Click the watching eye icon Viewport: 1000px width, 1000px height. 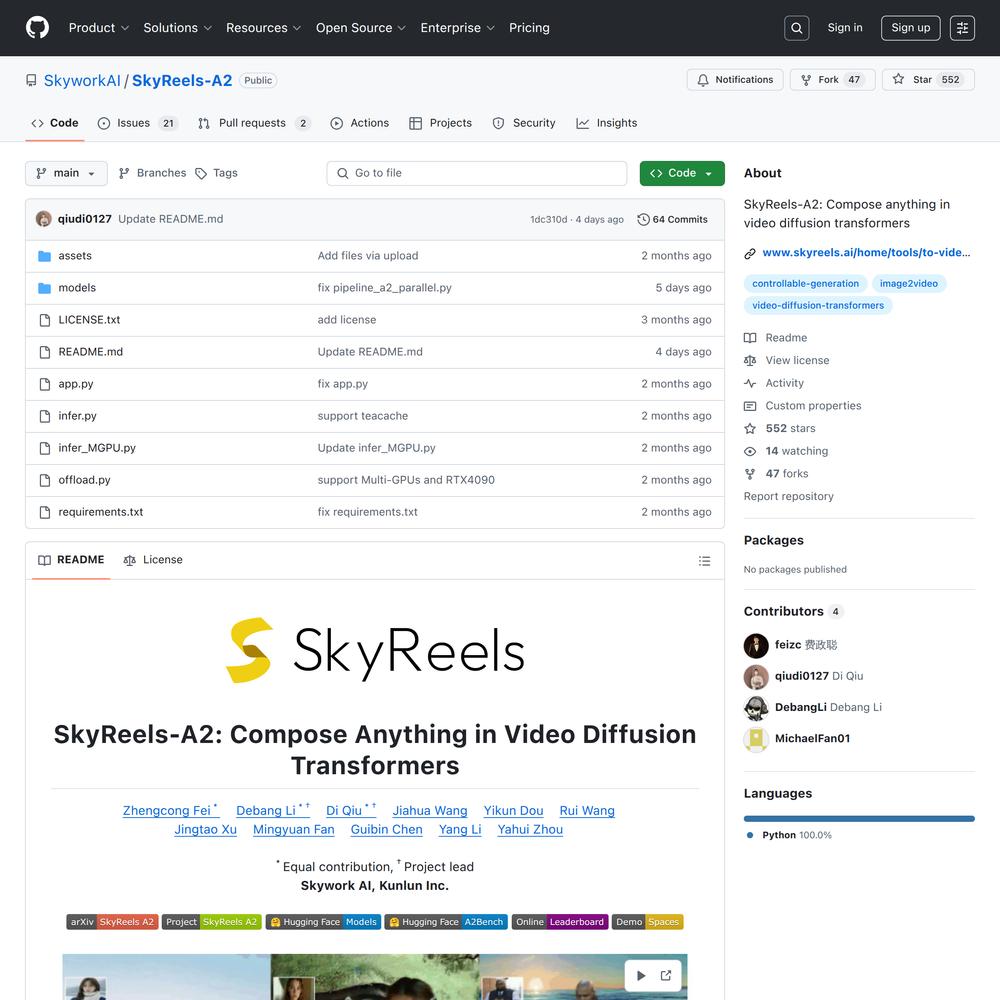(750, 452)
